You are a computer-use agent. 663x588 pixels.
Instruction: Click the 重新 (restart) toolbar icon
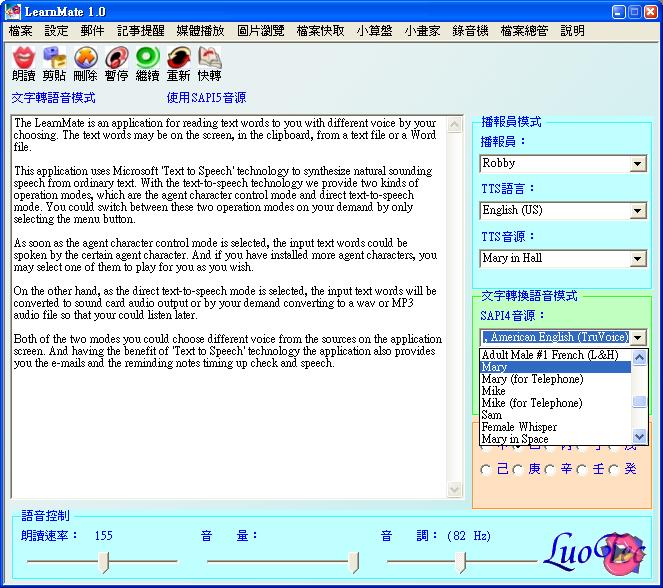pyautogui.click(x=179, y=57)
